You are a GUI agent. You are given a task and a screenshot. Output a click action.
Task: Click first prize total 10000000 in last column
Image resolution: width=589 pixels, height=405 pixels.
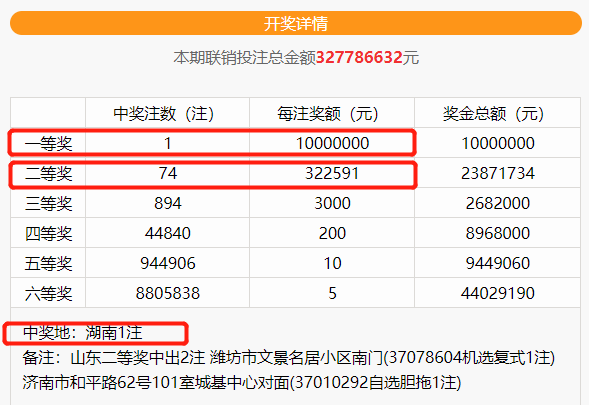[x=498, y=144]
